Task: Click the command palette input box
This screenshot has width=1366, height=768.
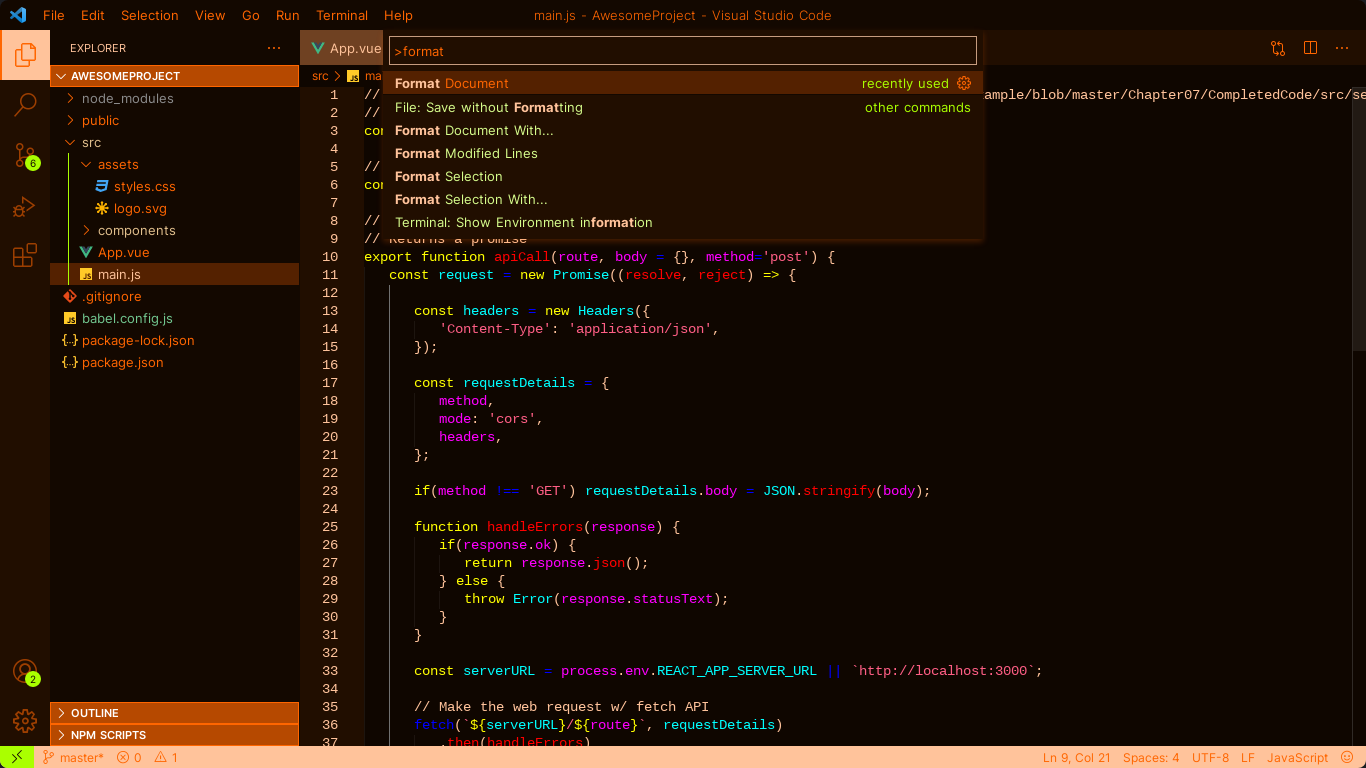Action: 683,51
